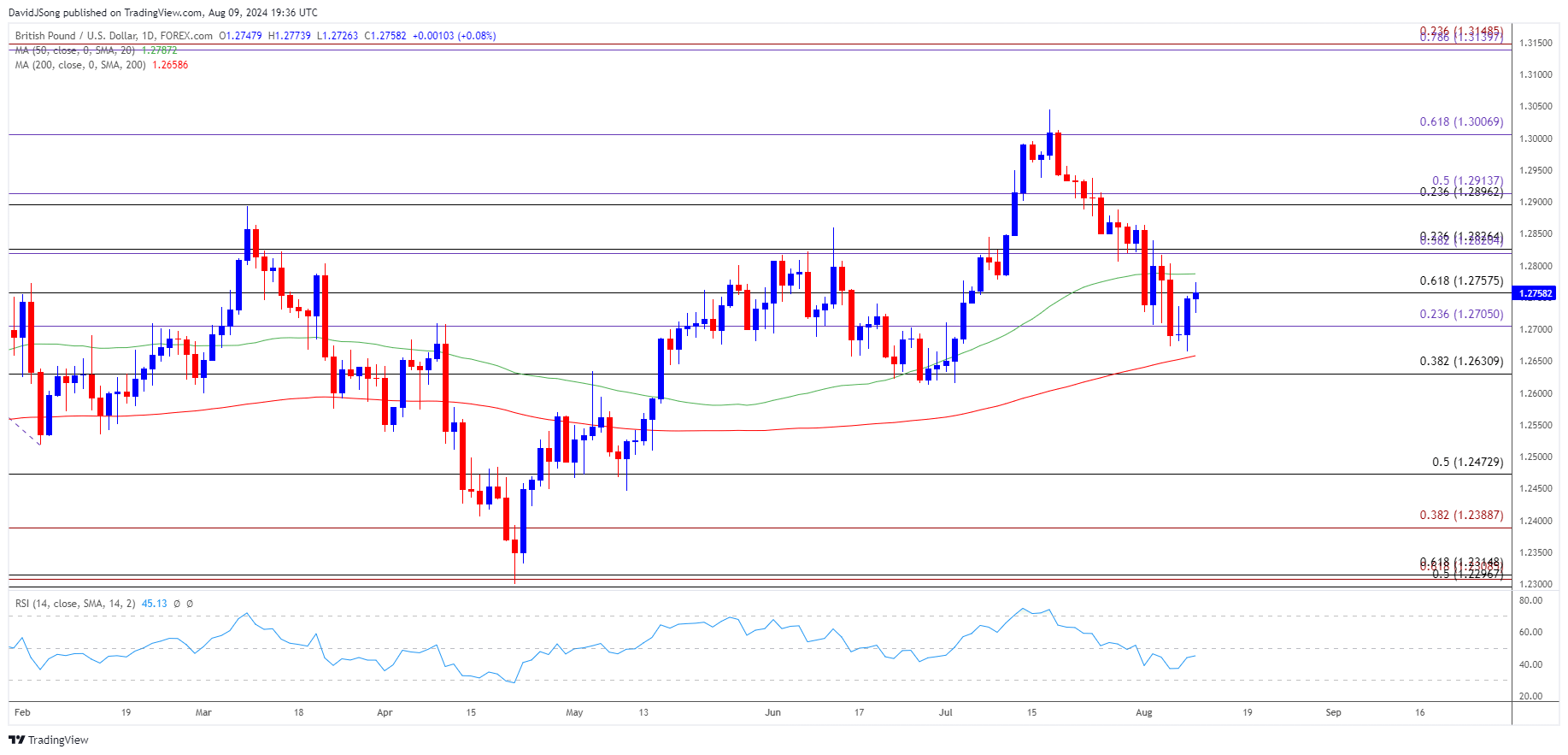The width and height of the screenshot is (1568, 755).
Task: Click the TradingView logo at bottom left
Action: pos(49,740)
